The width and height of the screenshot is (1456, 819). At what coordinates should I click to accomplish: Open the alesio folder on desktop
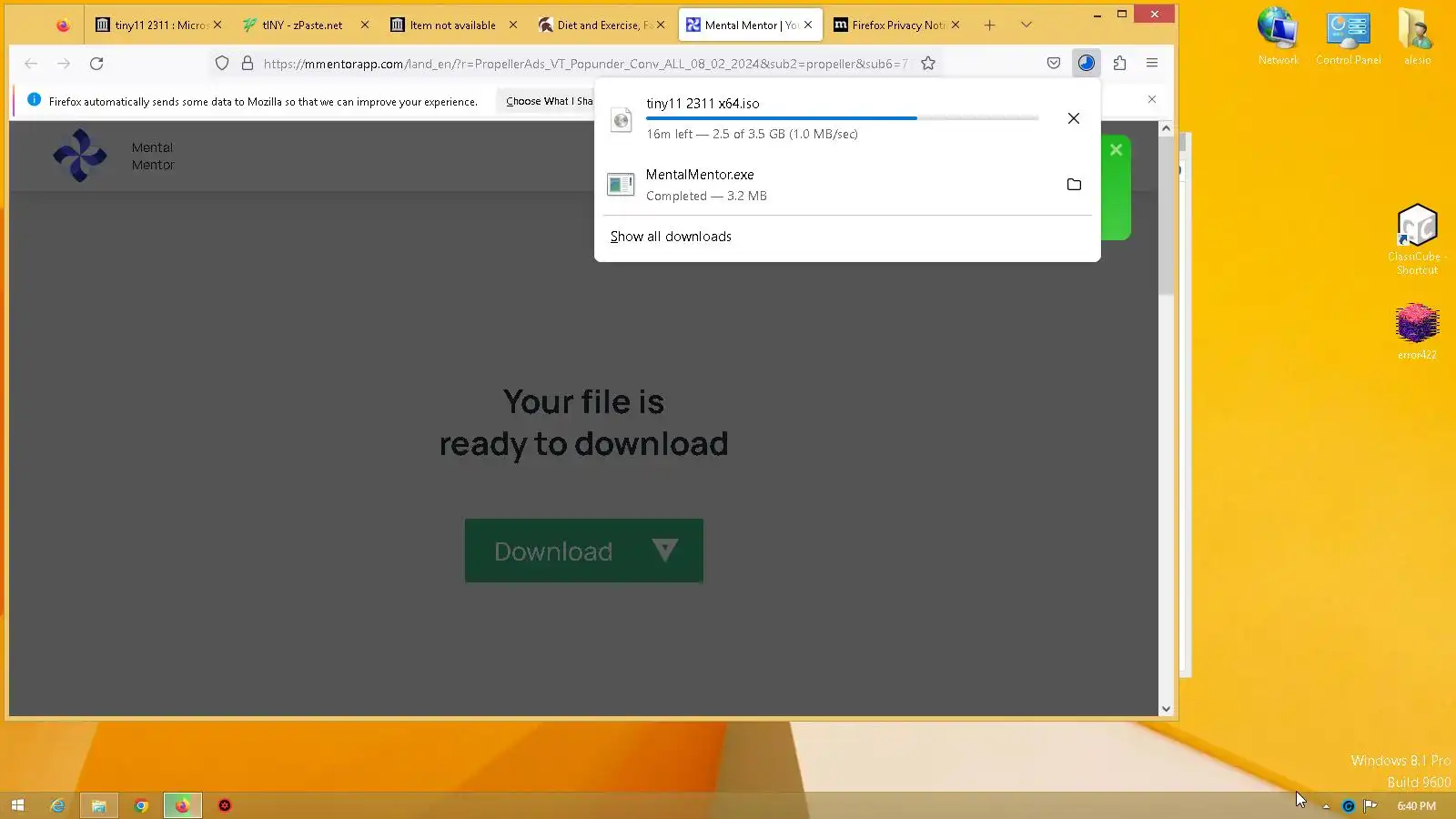coord(1417,35)
